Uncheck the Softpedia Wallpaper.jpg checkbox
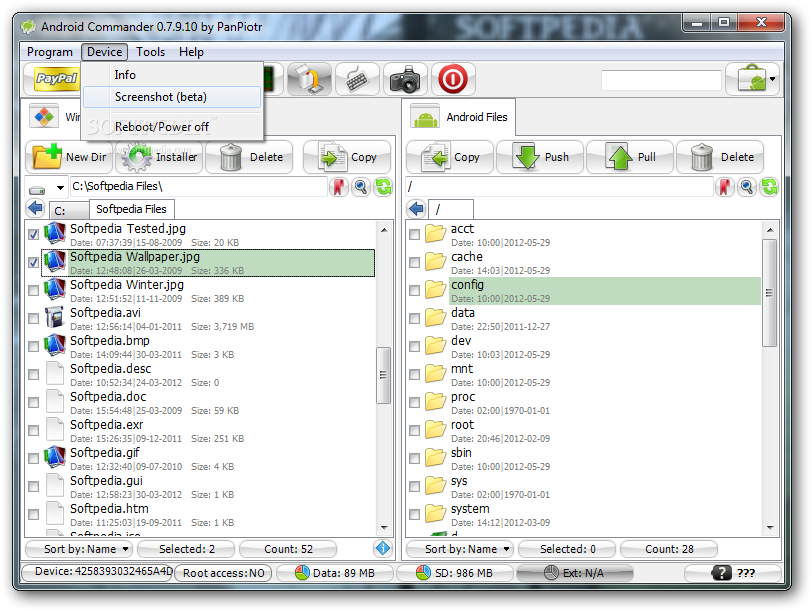Viewport: 812px width, 611px height. [x=34, y=263]
